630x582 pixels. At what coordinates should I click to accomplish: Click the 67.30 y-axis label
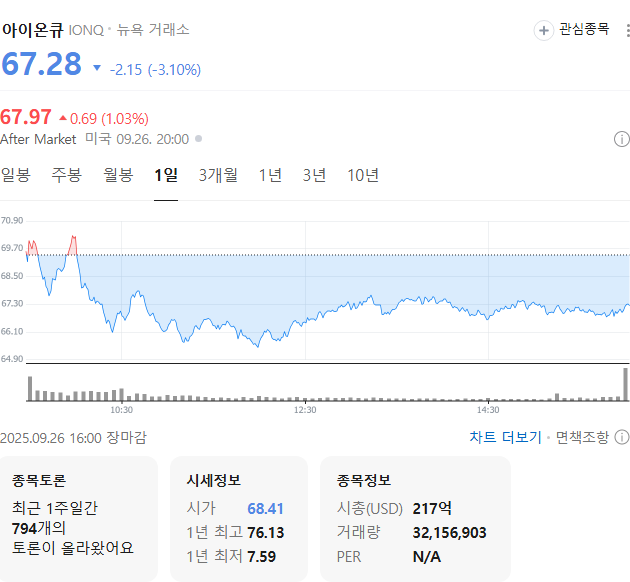click(x=12, y=303)
